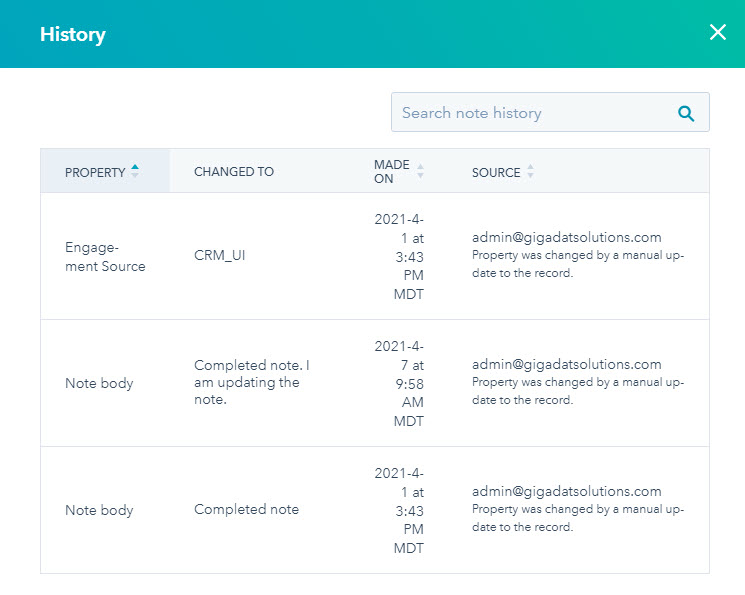
Task: Click manual update description in CRM_UI row
Action: tap(578, 264)
